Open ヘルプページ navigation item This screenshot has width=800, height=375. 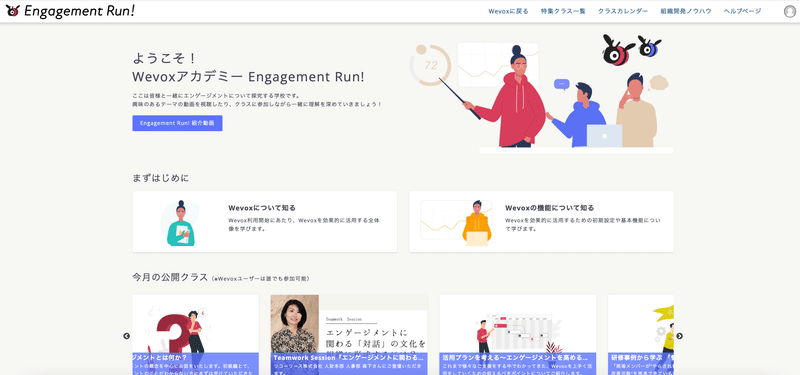(742, 11)
